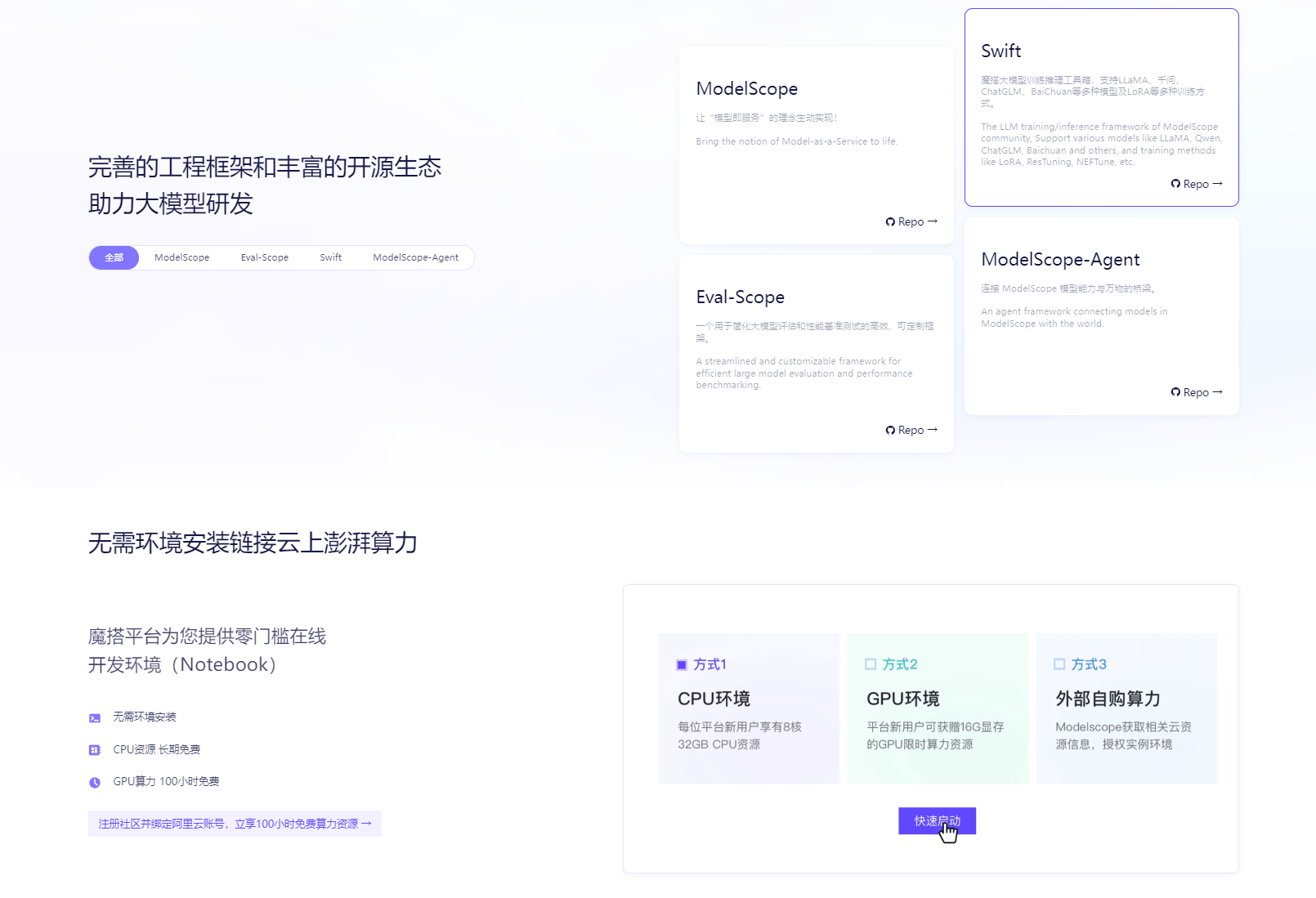Choose the CPU环境 option card
Image resolution: width=1316 pixels, height=898 pixels.
(749, 708)
